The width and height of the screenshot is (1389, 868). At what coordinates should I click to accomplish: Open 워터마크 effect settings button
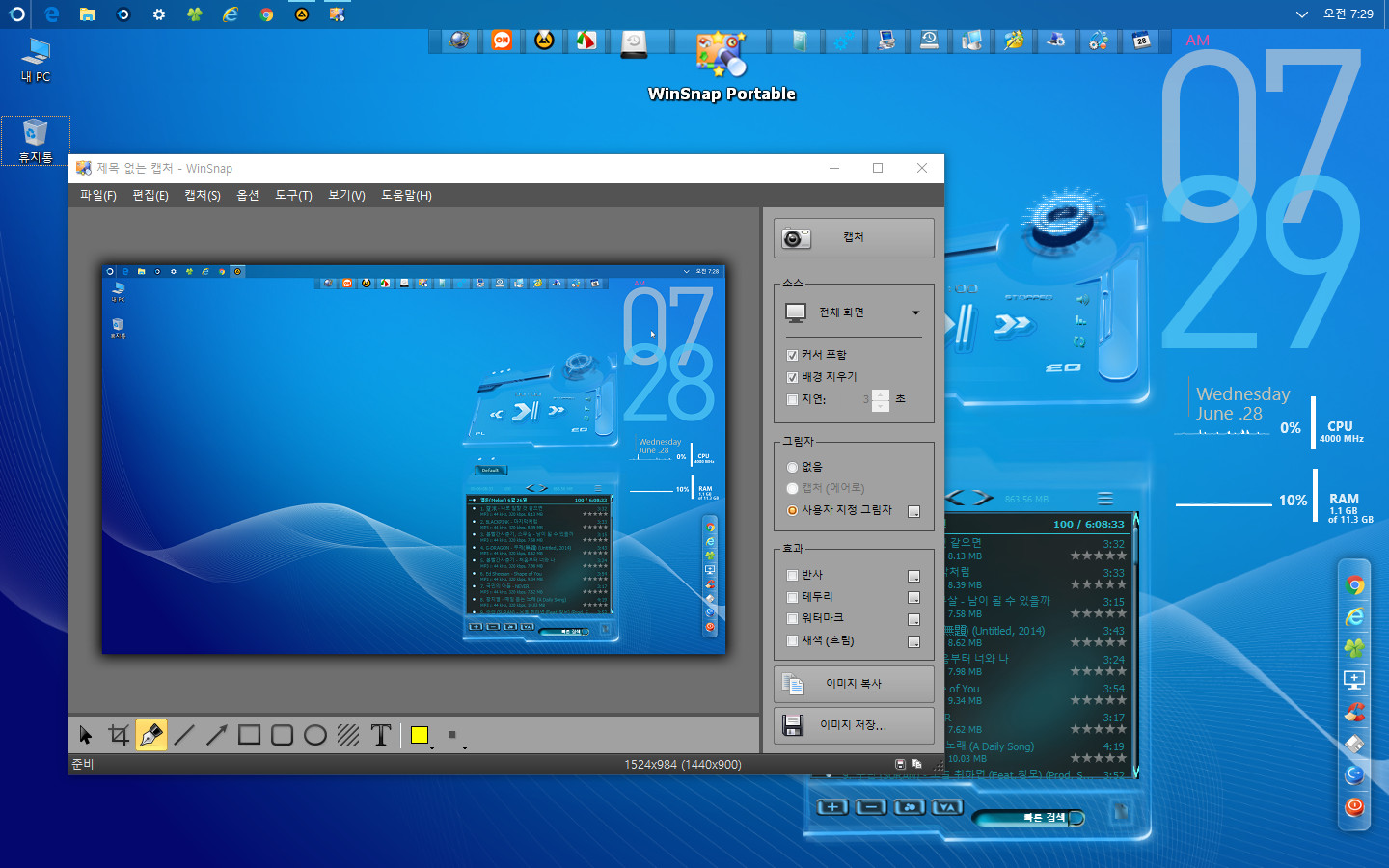pyautogui.click(x=914, y=619)
